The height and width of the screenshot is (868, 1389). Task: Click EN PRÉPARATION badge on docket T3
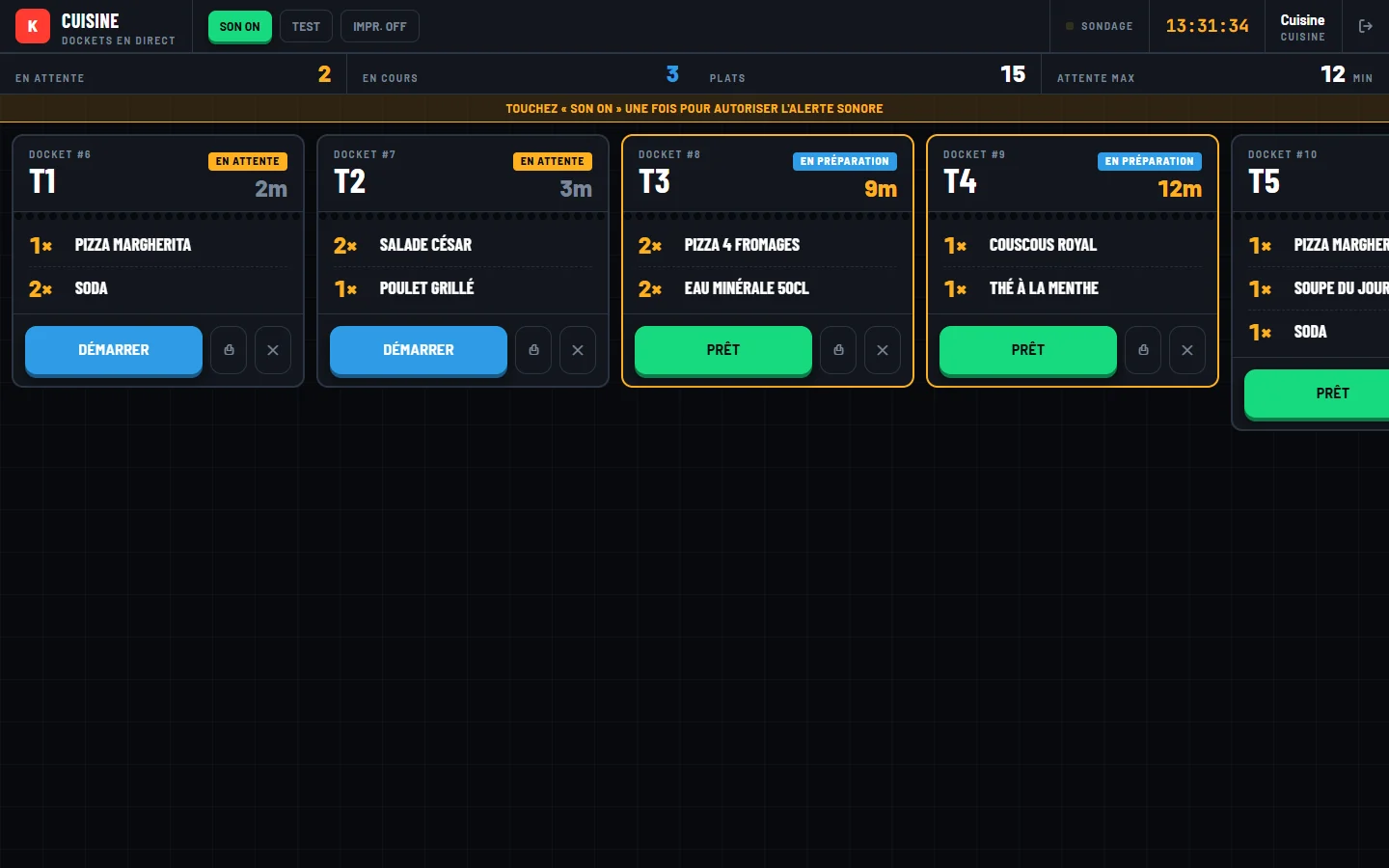click(845, 161)
